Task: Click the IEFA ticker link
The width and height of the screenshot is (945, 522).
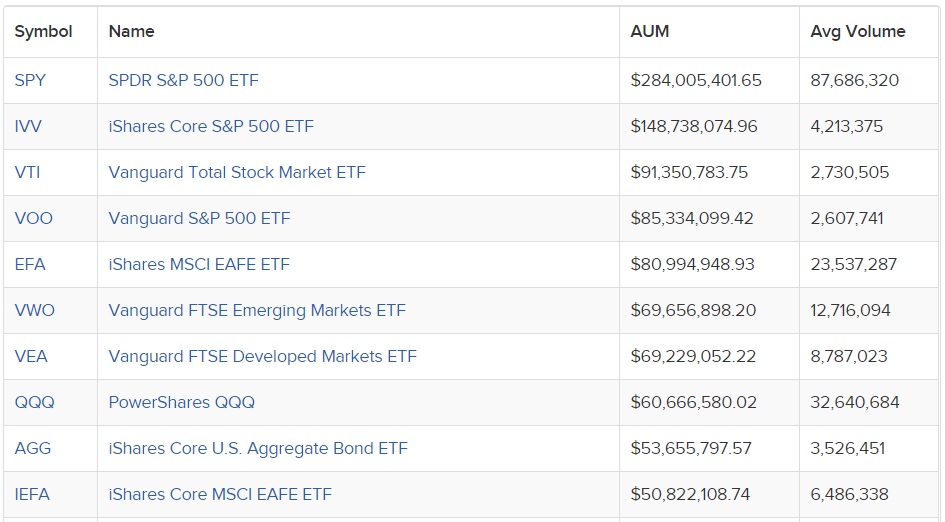Action: (x=32, y=494)
